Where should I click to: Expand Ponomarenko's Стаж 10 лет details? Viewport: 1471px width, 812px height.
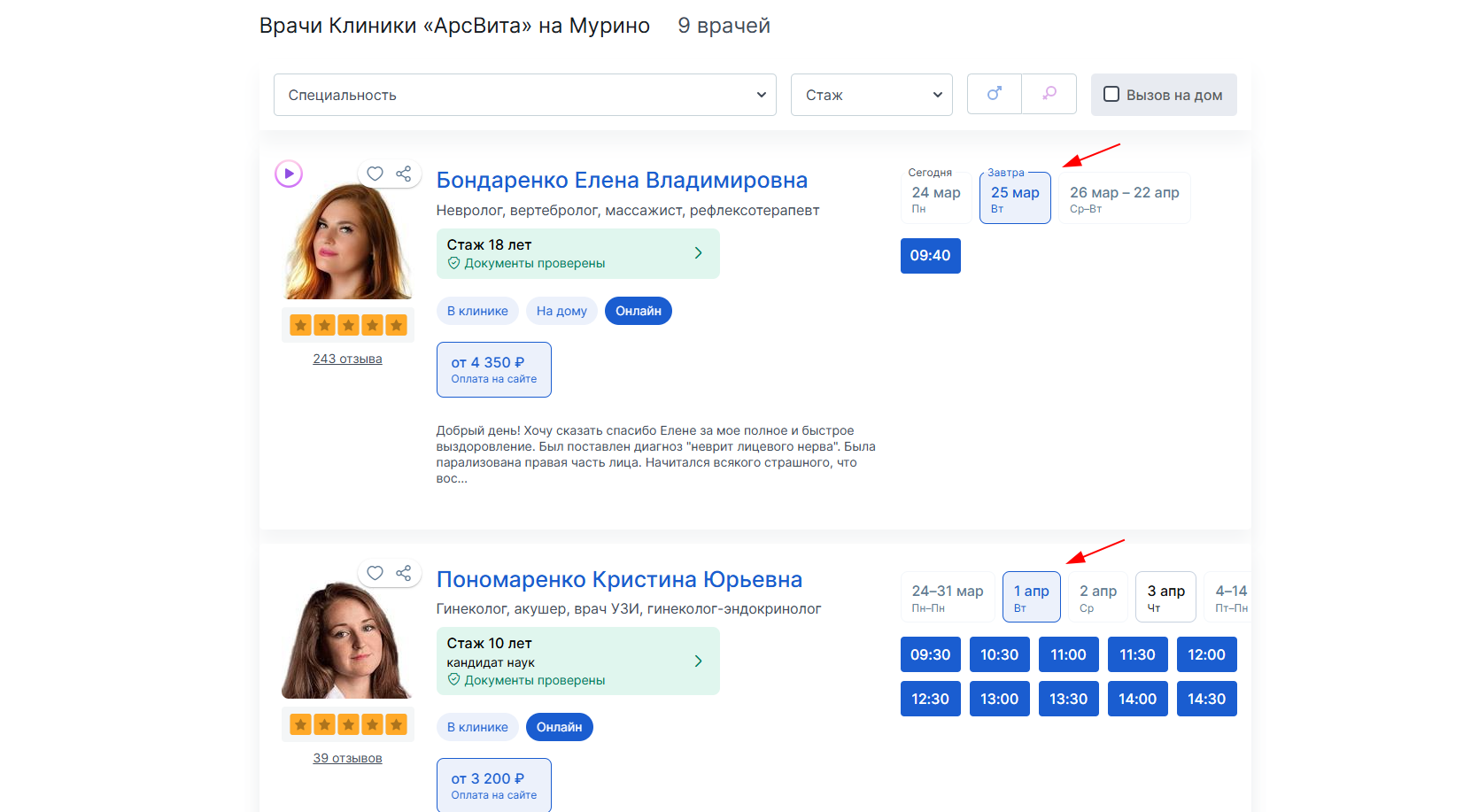(578, 661)
